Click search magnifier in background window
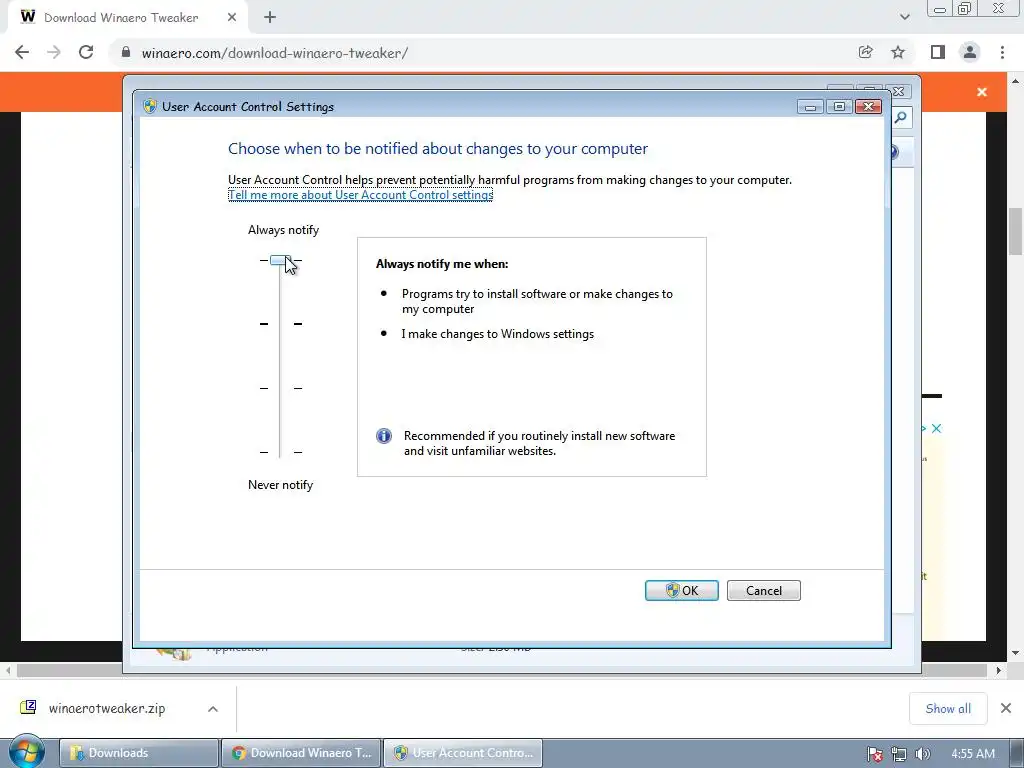 [x=901, y=118]
